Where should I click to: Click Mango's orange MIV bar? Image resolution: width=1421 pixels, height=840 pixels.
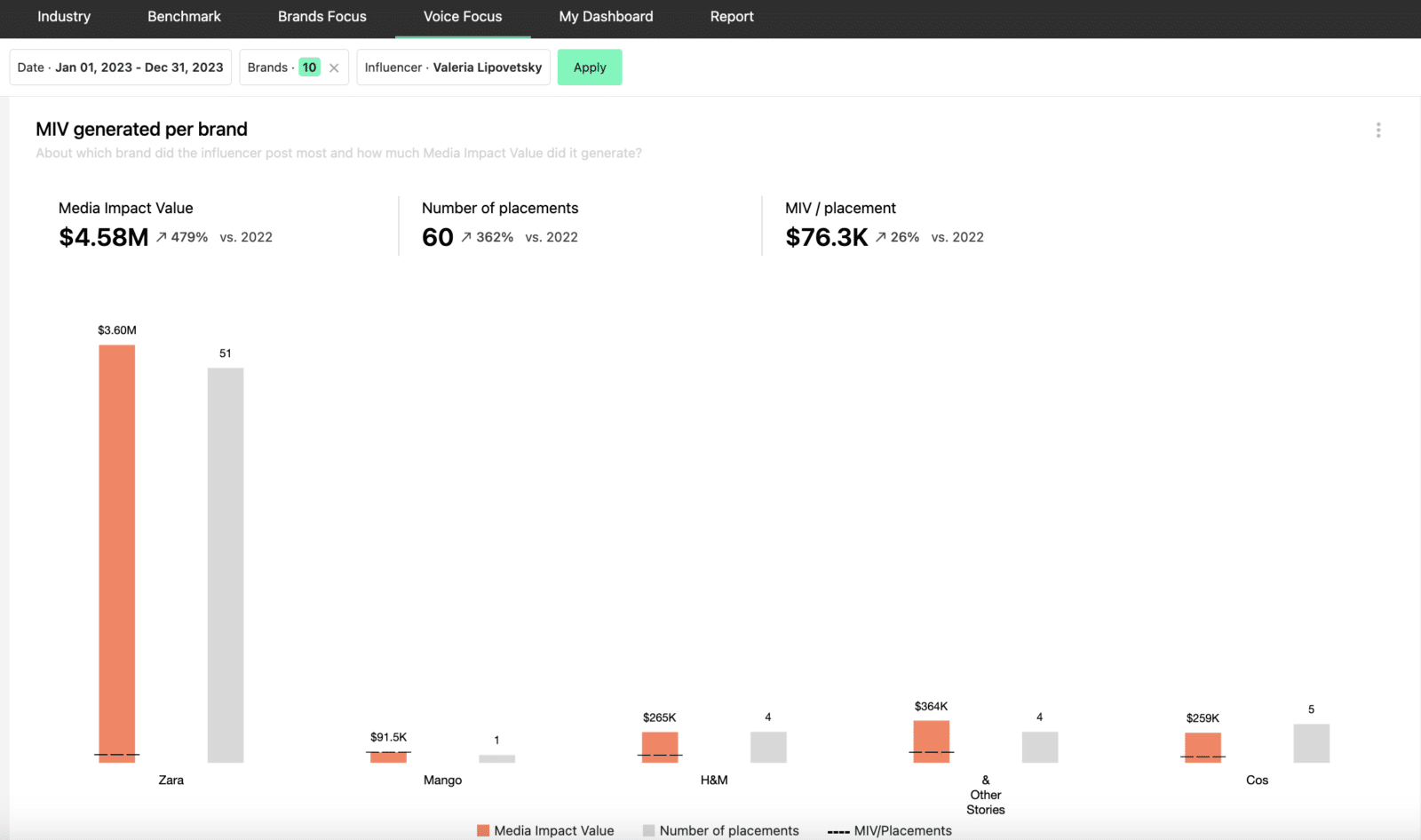coord(389,757)
